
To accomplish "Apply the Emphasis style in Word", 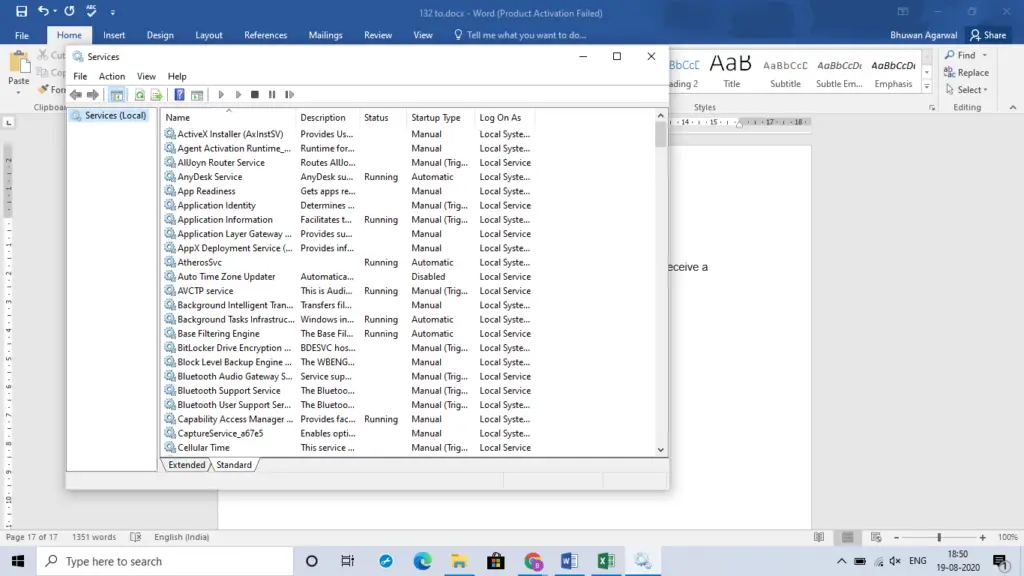I will [893, 71].
